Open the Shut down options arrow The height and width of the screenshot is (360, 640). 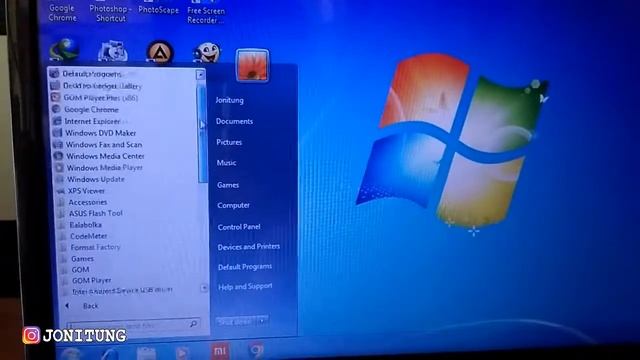coord(262,321)
